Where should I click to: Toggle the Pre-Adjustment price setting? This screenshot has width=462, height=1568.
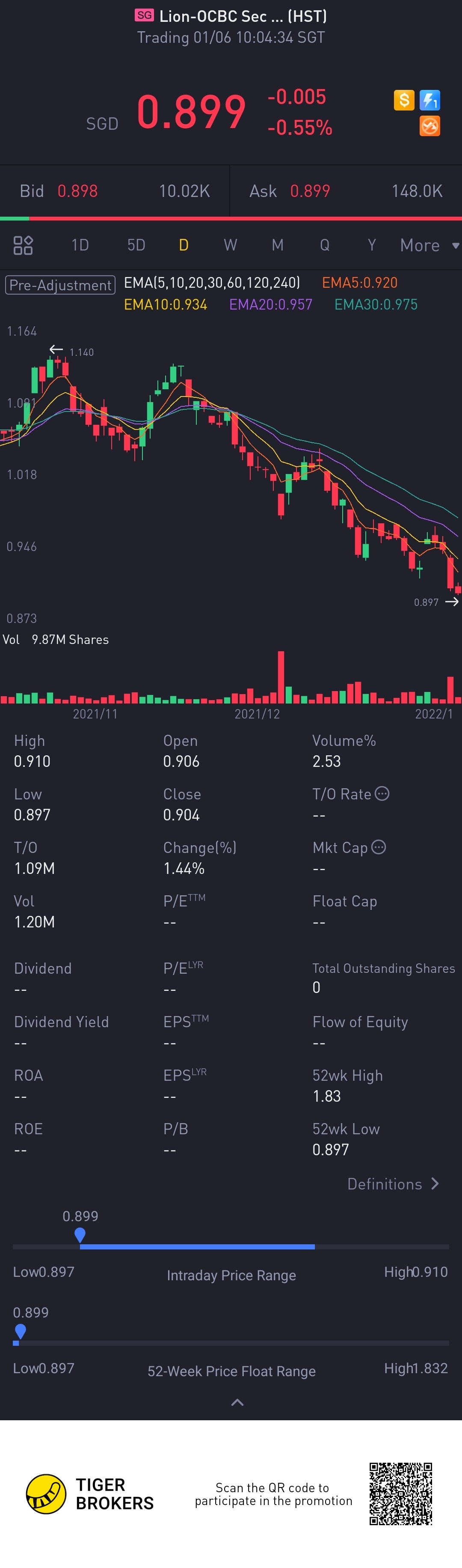pyautogui.click(x=60, y=285)
